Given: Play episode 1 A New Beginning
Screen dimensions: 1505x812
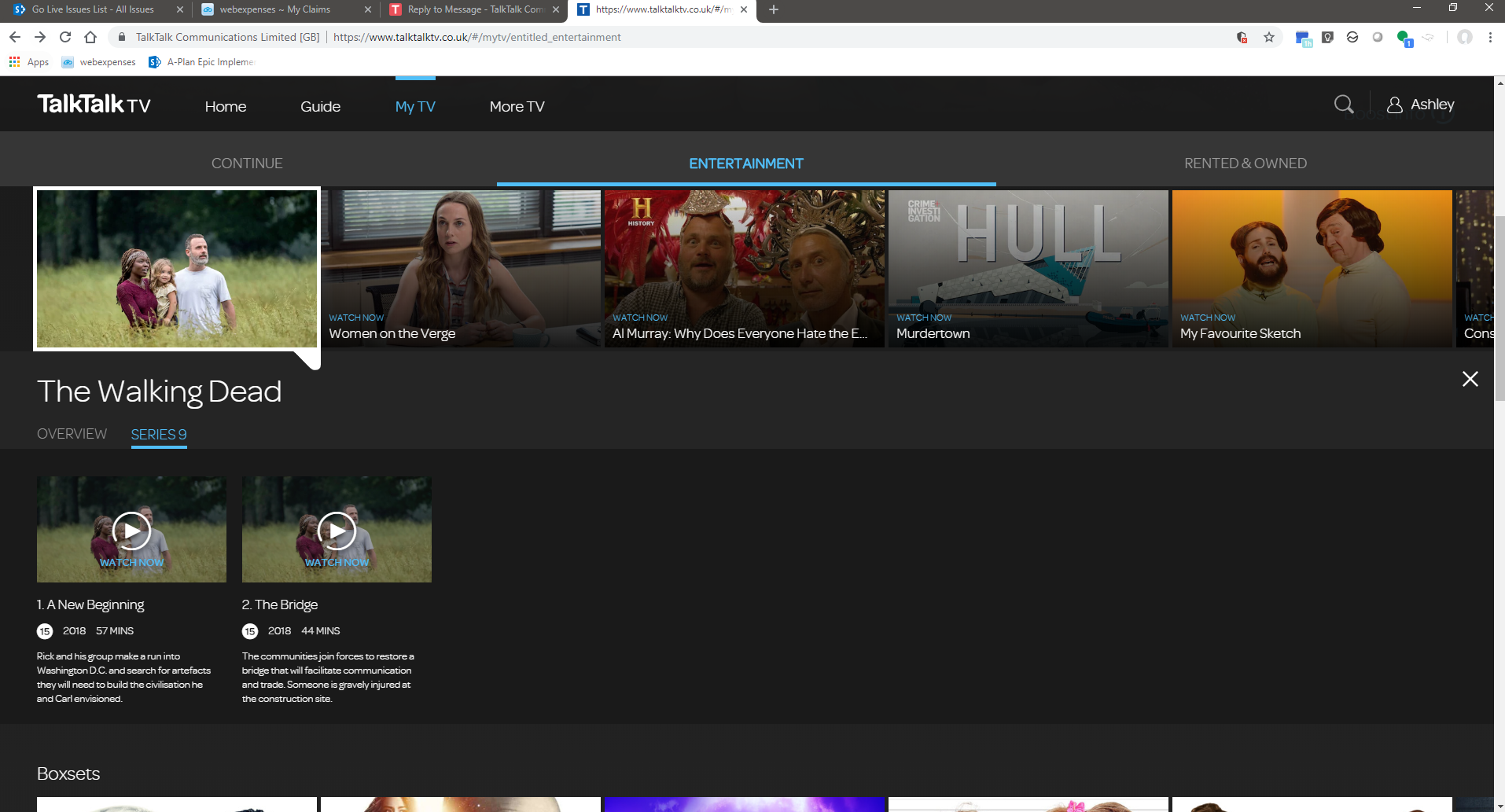Looking at the screenshot, I should pyautogui.click(x=131, y=531).
